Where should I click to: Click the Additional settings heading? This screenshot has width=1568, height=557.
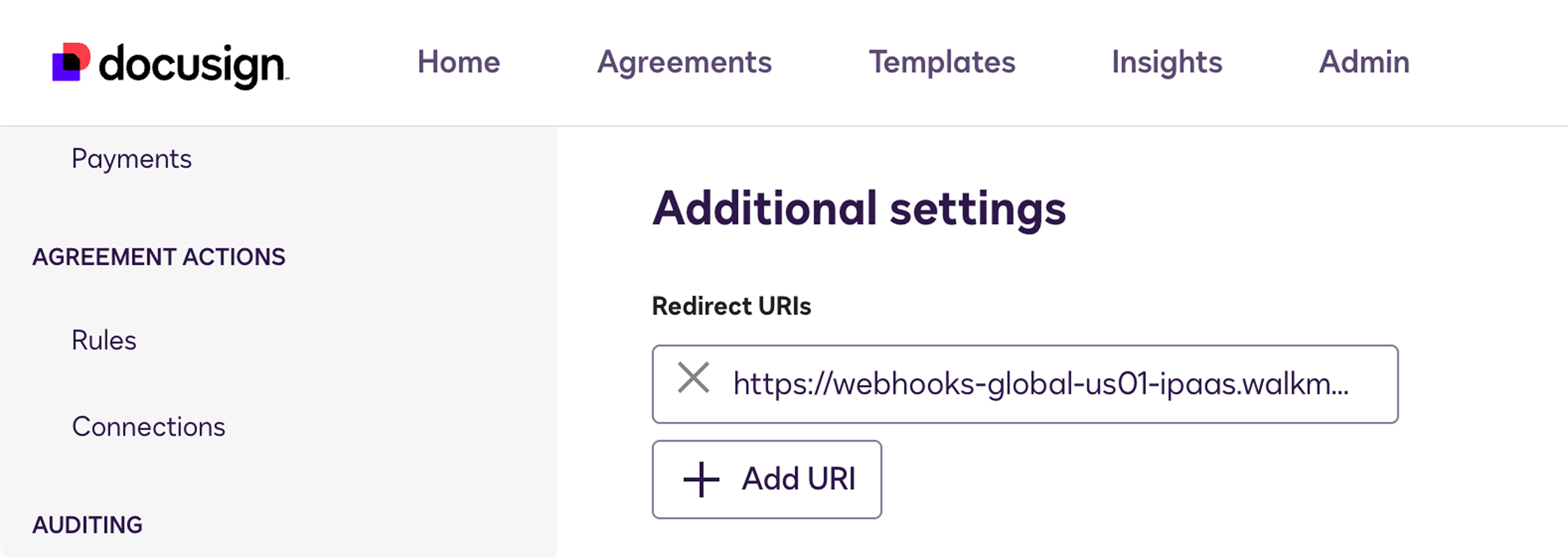click(x=859, y=209)
